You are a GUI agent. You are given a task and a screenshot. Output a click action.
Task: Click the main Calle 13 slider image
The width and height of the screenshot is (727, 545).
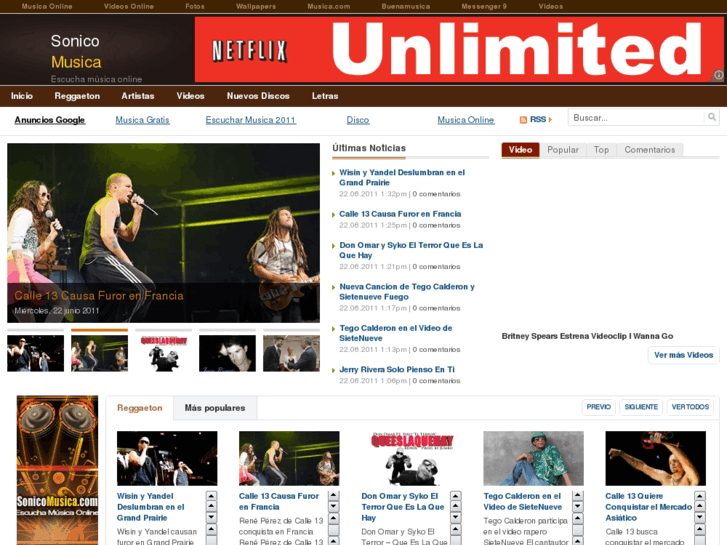click(x=163, y=233)
